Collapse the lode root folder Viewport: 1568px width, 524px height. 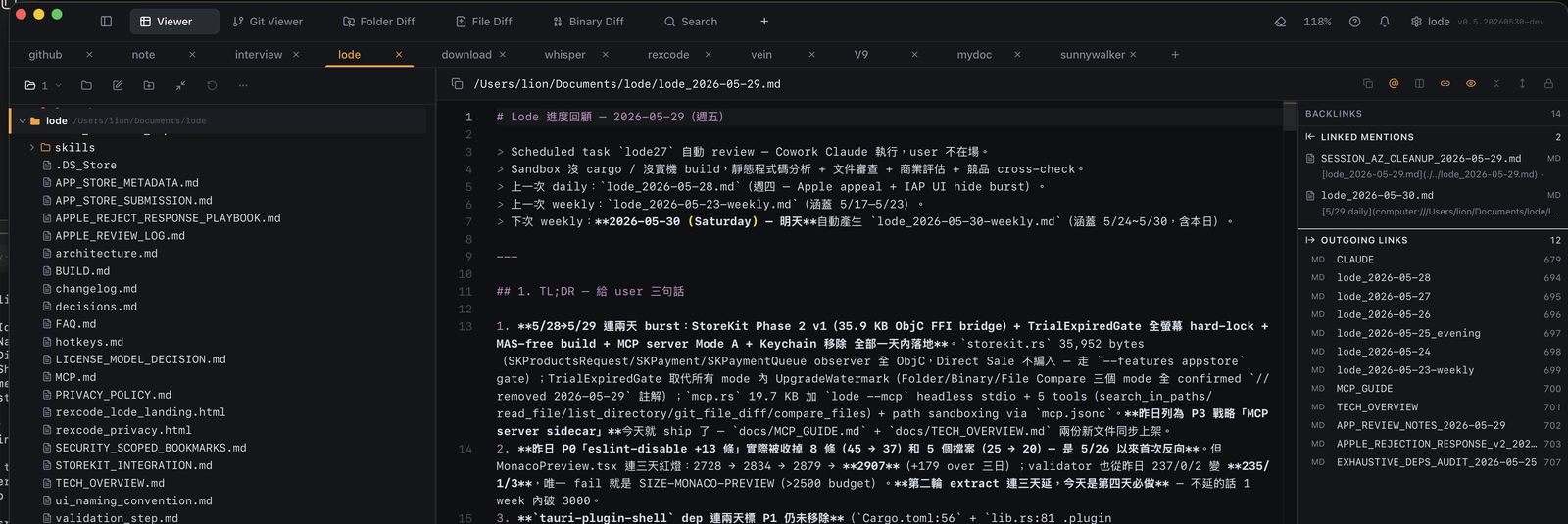click(23, 121)
